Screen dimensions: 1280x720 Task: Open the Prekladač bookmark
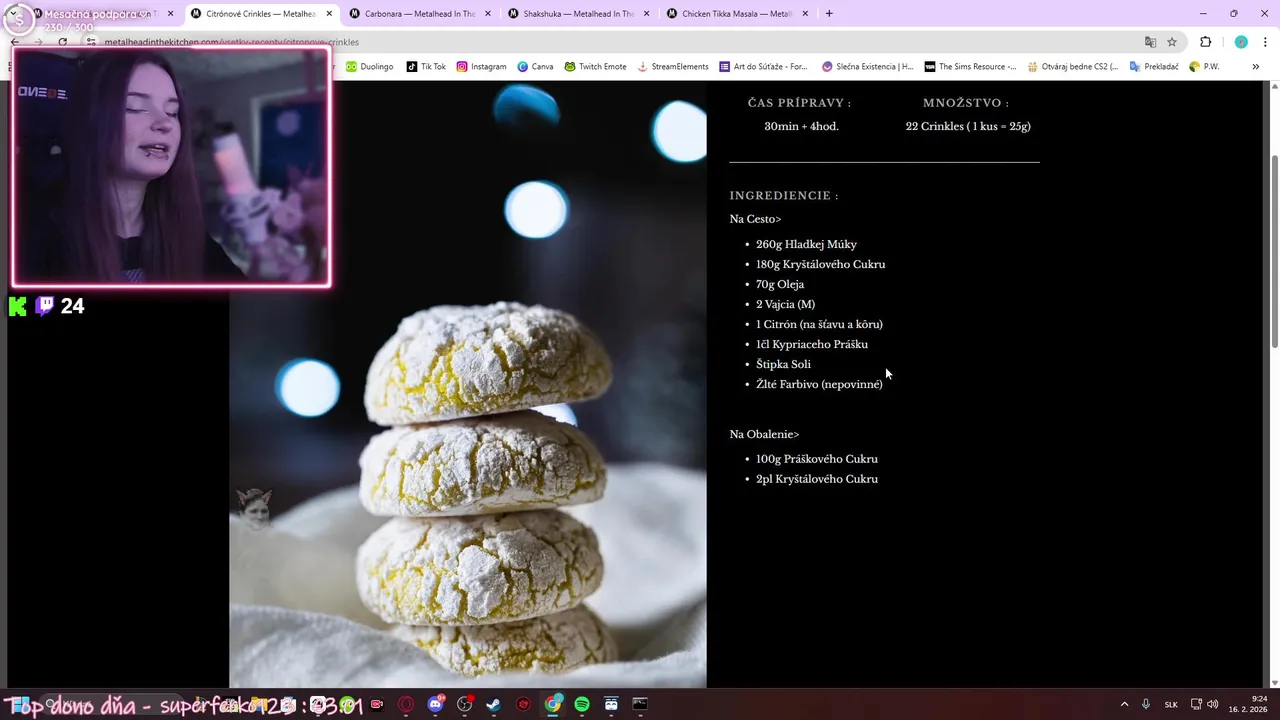(1153, 66)
